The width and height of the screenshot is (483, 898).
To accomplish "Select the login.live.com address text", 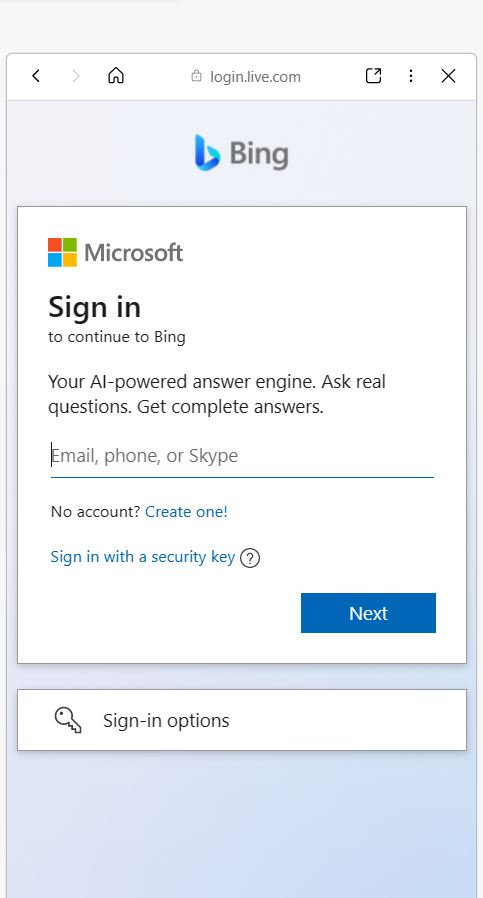I will (256, 77).
